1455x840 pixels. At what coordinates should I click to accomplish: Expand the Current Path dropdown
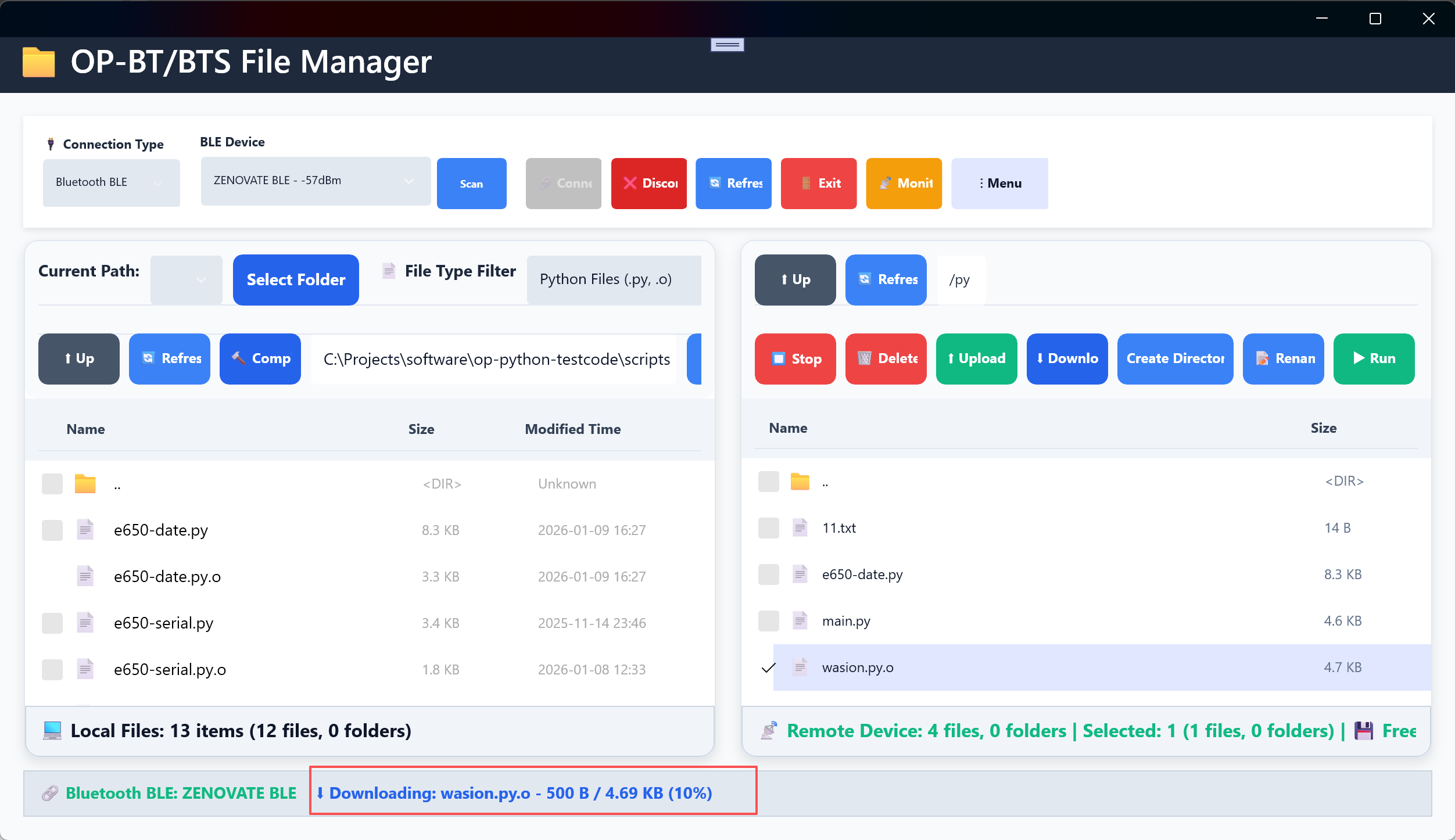(x=186, y=279)
